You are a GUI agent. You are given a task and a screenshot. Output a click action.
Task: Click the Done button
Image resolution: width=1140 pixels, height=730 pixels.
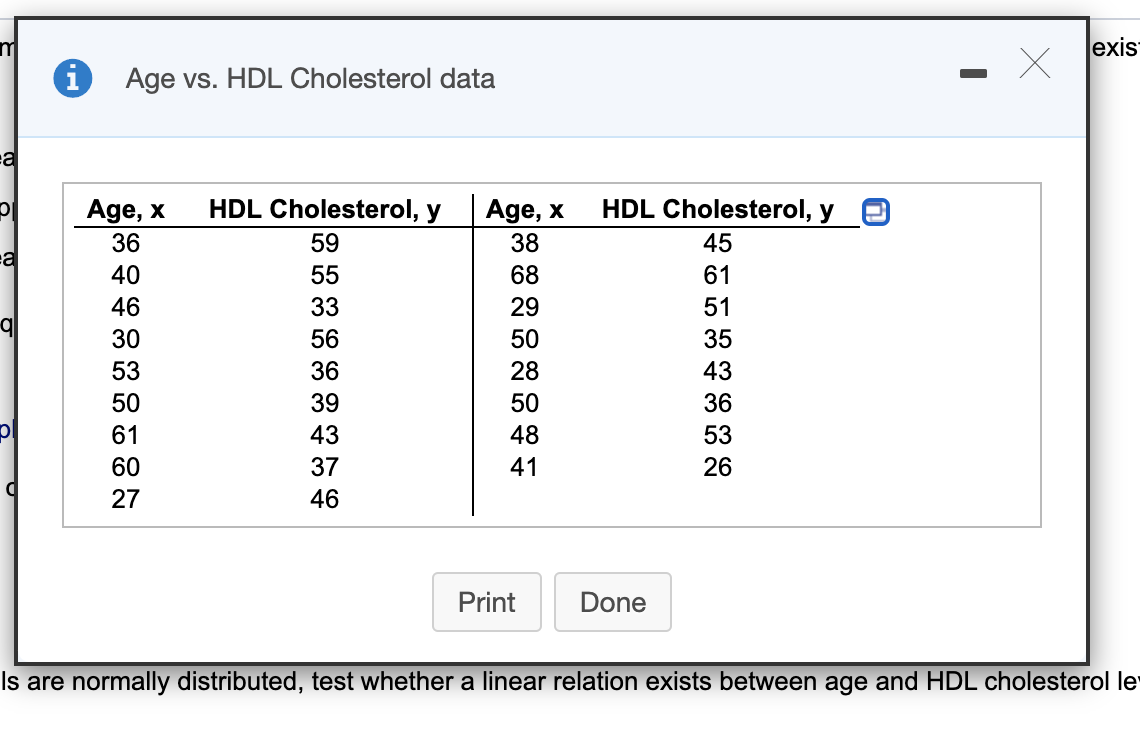point(612,602)
